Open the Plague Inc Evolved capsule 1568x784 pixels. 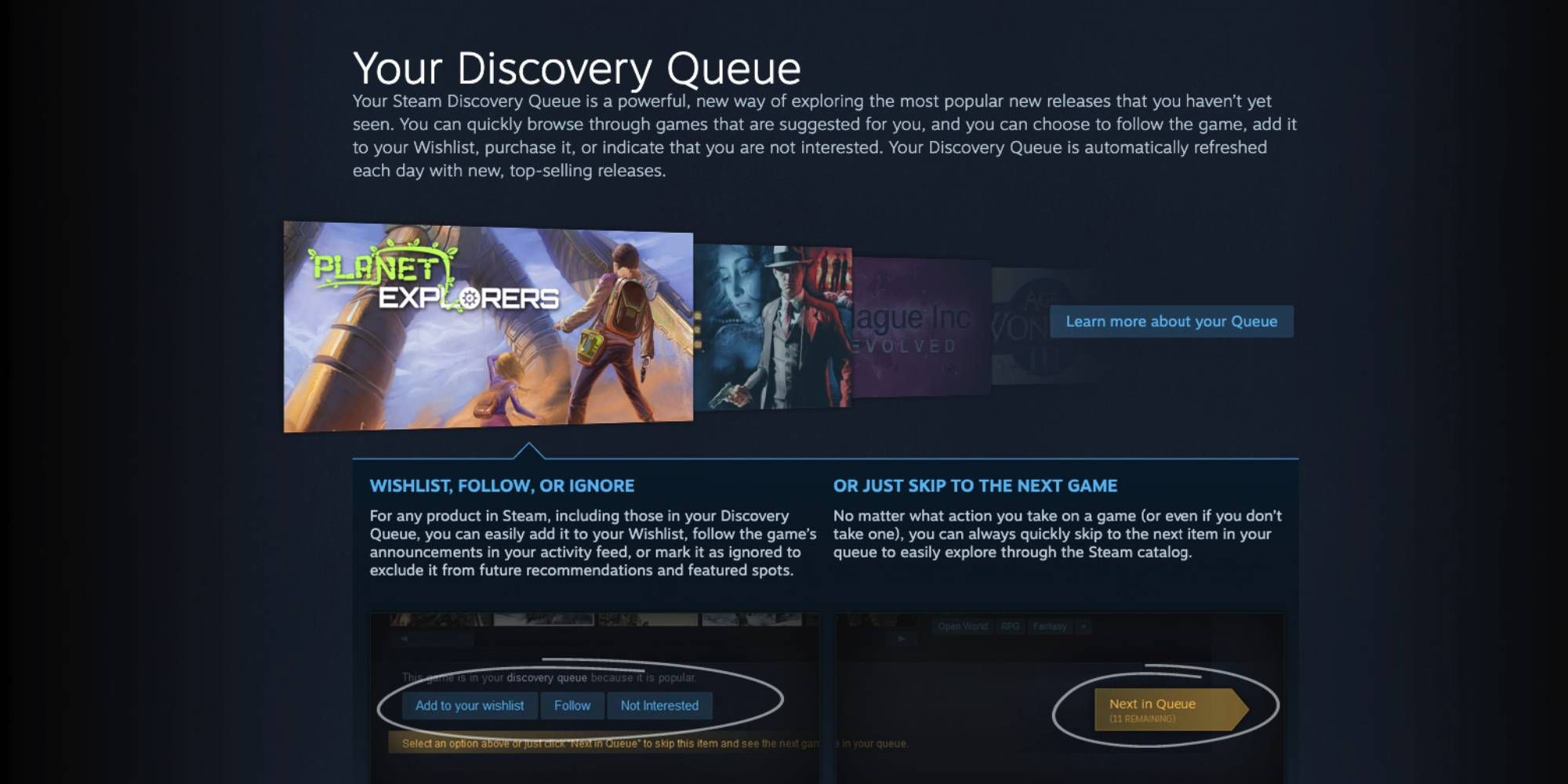pyautogui.click(x=921, y=328)
